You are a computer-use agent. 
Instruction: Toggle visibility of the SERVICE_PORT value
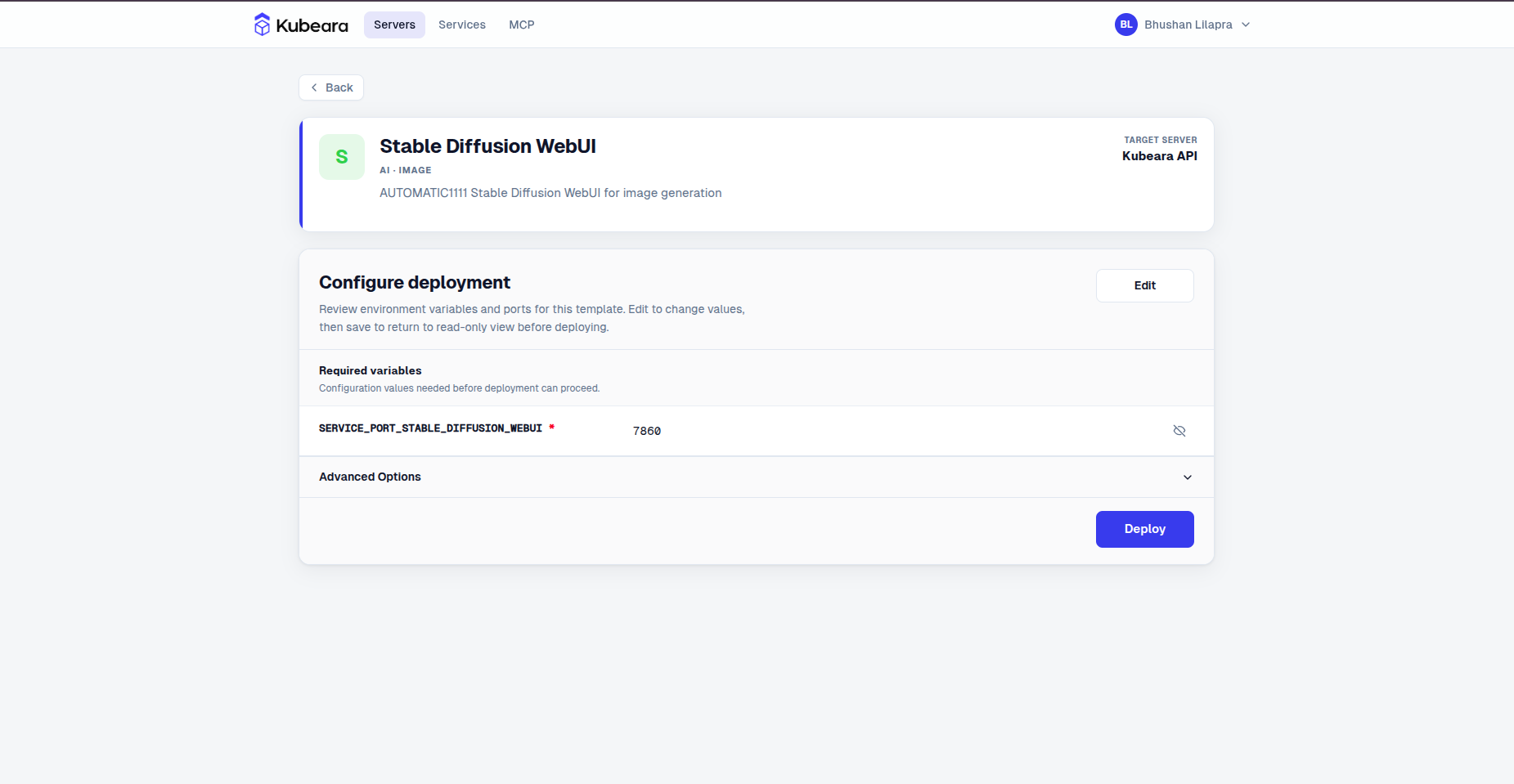(x=1179, y=431)
